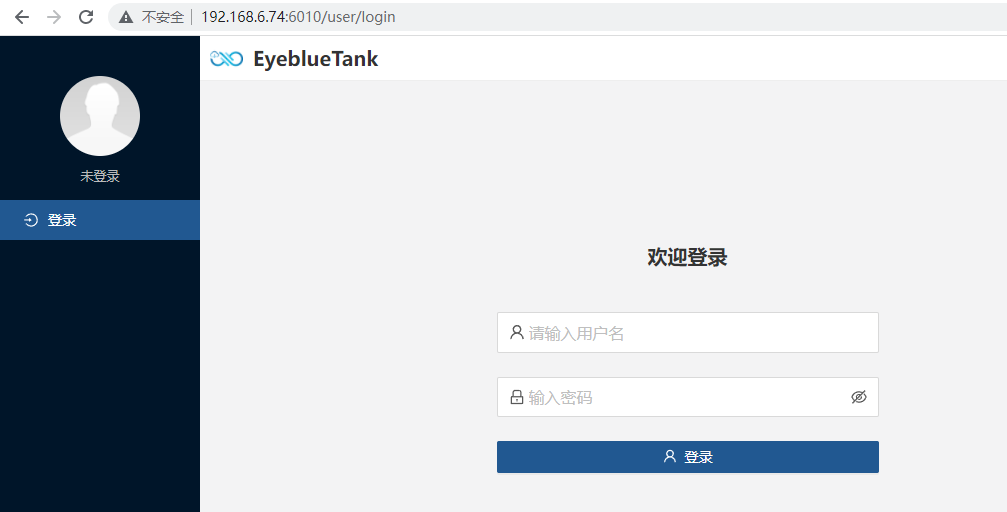1007x512 pixels.
Task: Click the browser back arrow
Action: 22,17
